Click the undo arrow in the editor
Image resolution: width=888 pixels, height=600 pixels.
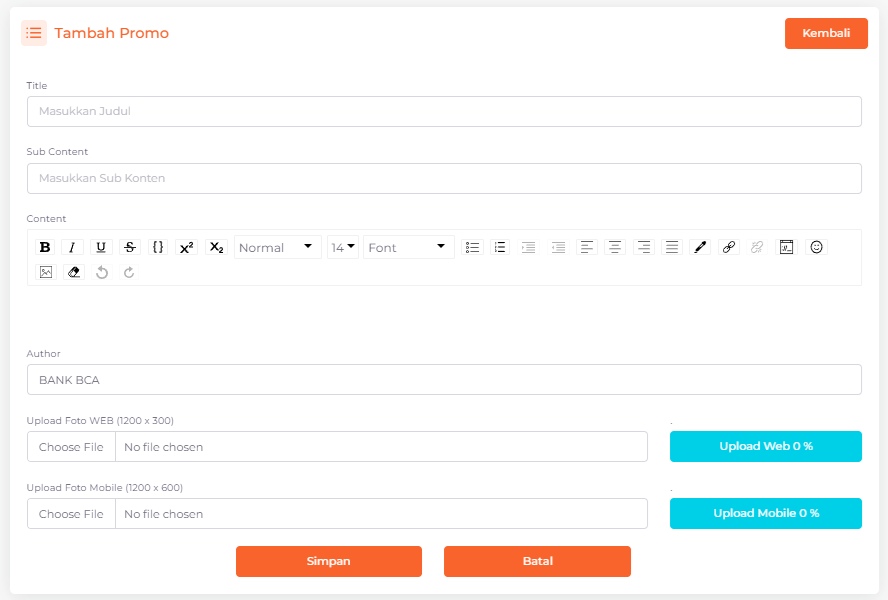pos(102,272)
